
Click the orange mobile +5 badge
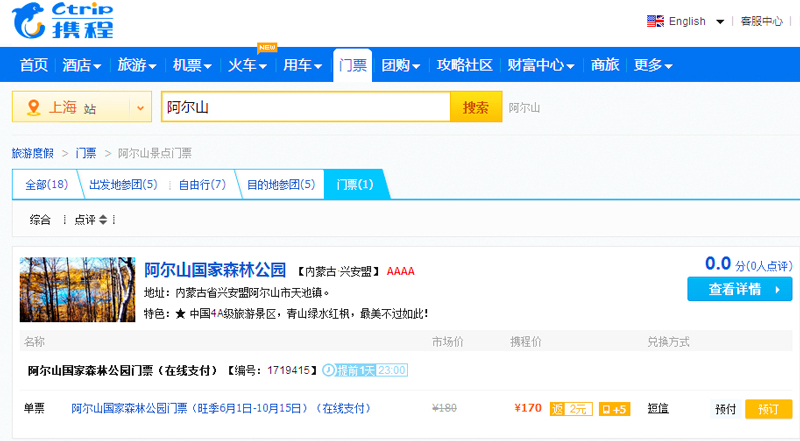pos(614,409)
